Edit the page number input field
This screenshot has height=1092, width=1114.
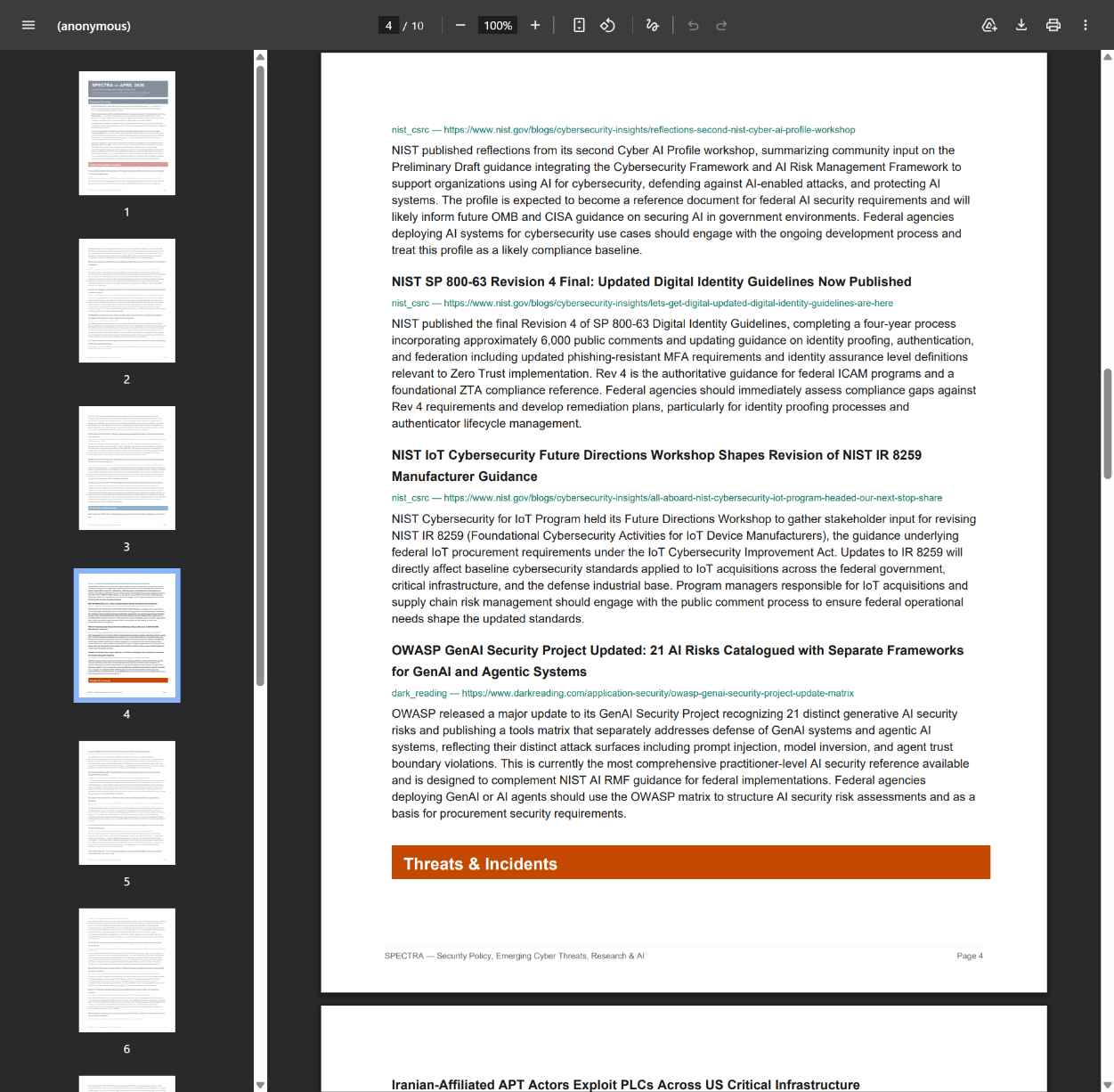click(388, 25)
